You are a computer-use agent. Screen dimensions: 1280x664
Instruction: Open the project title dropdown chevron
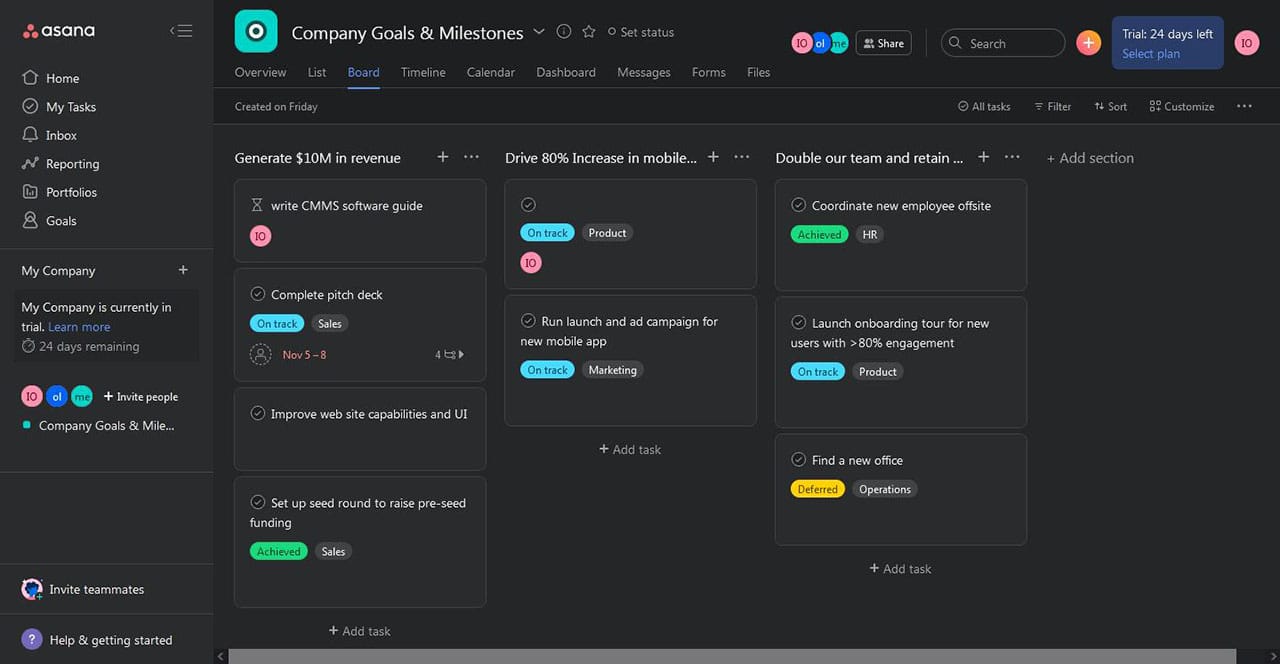[x=539, y=32]
